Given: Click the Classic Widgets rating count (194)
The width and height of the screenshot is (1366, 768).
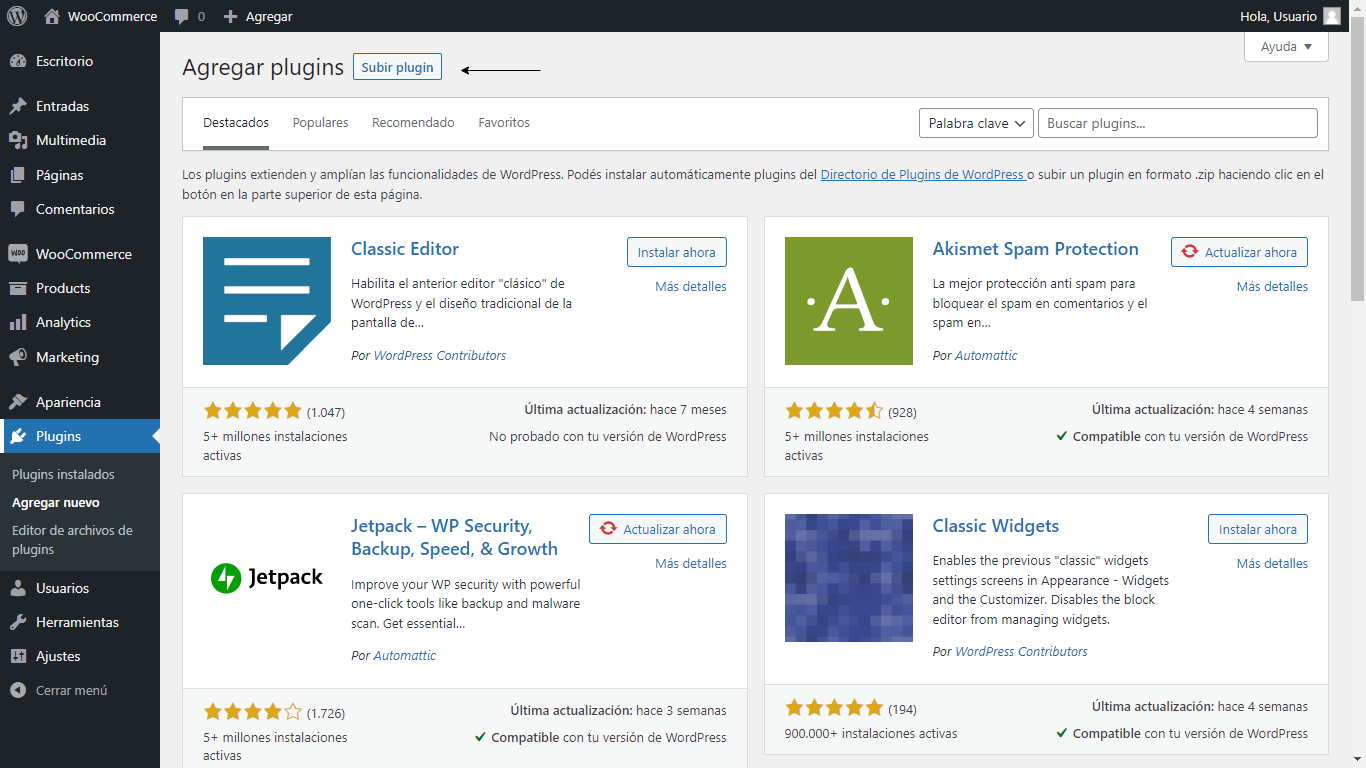Looking at the screenshot, I should coord(902,709).
